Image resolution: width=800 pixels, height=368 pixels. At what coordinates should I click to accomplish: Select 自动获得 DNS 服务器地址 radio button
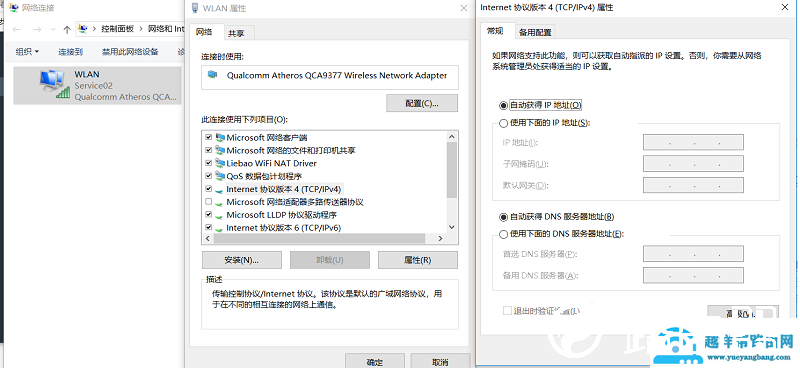click(x=504, y=217)
